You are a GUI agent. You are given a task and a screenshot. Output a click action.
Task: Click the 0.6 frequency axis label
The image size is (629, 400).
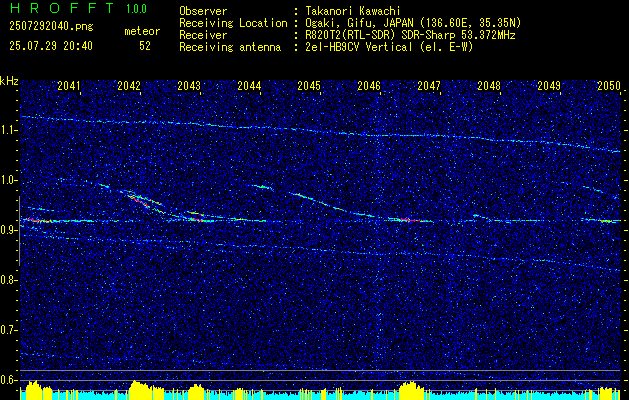pos(8,380)
